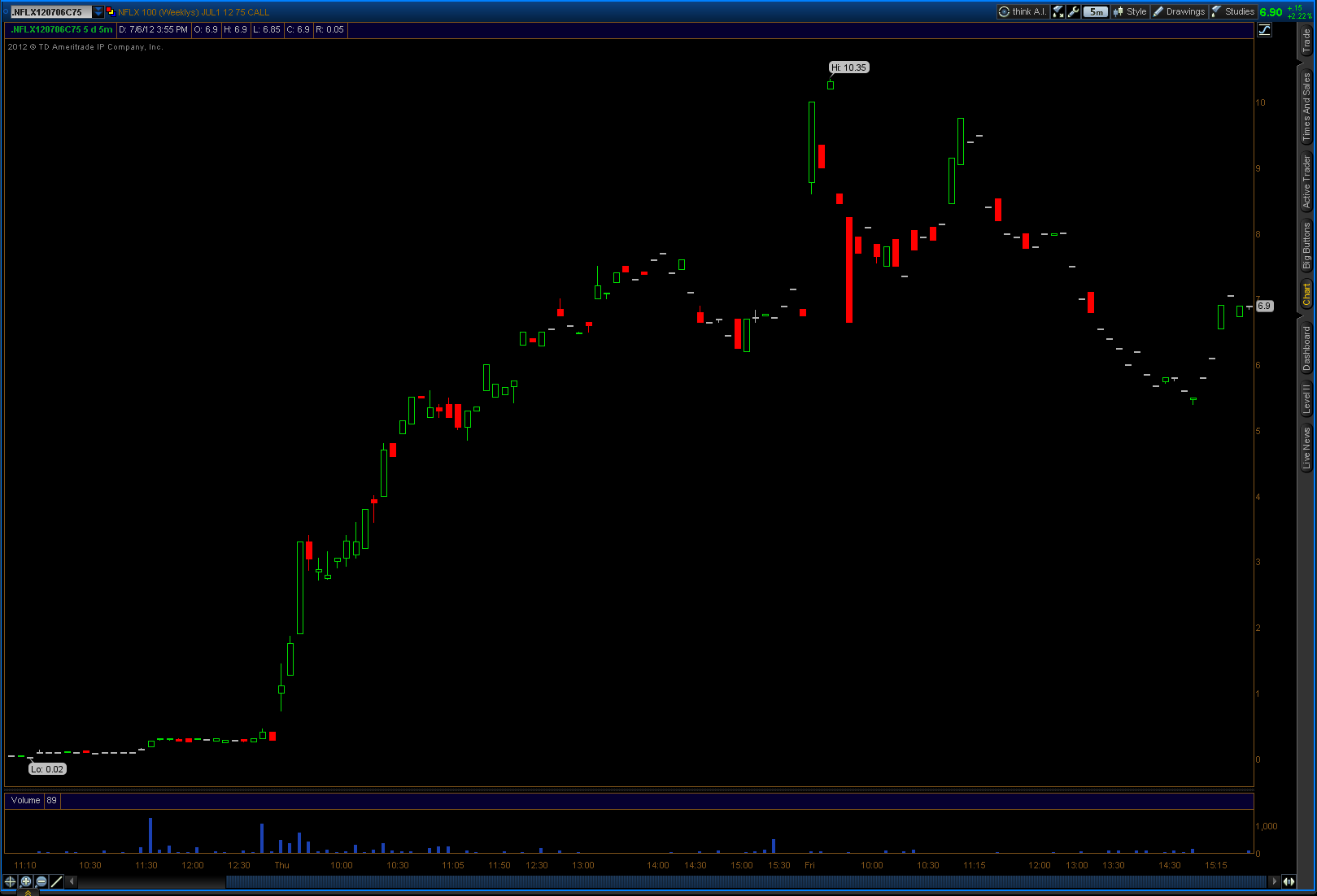Open the think A.I. tool
Screen dimensions: 1317x896
tap(1023, 11)
